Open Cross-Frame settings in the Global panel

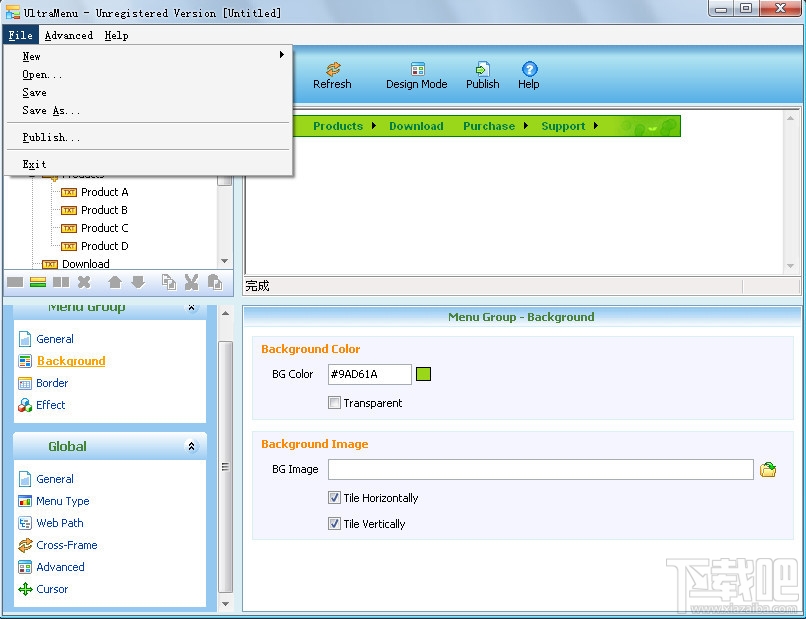pos(65,545)
